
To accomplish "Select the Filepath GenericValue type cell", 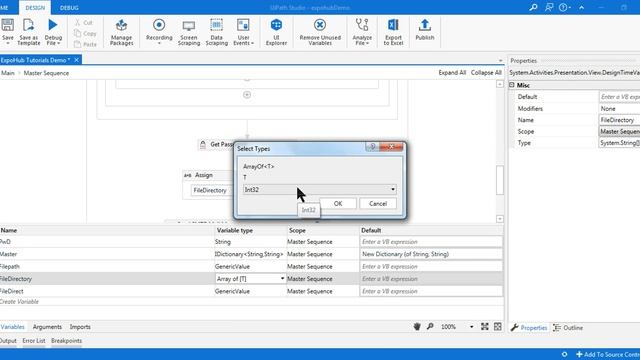I will 250,267.
